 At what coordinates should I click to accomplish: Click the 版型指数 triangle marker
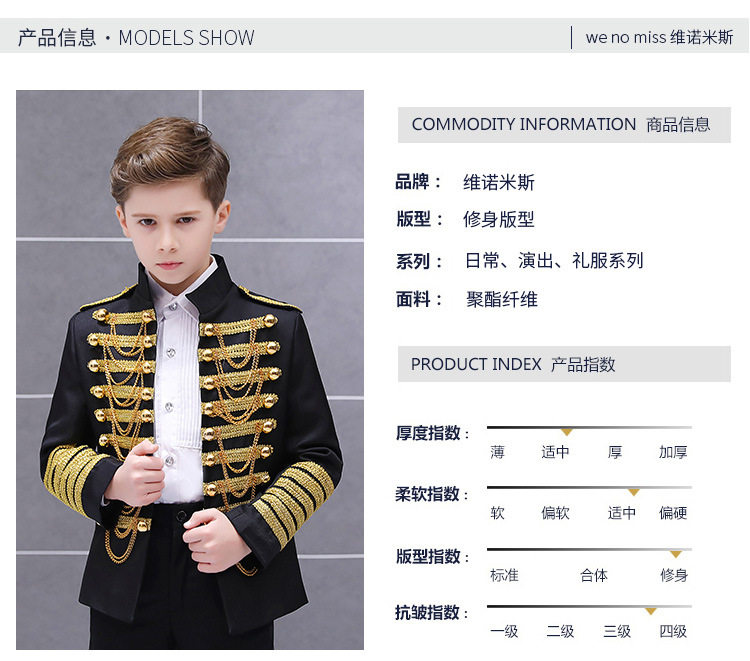coord(675,554)
